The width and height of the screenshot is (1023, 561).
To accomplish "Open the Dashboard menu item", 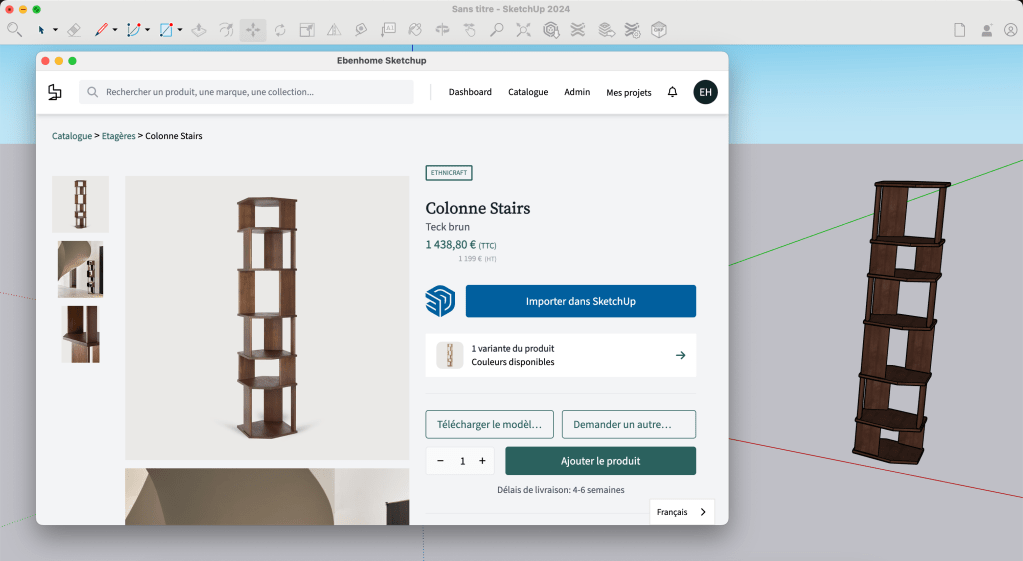I will pyautogui.click(x=470, y=92).
